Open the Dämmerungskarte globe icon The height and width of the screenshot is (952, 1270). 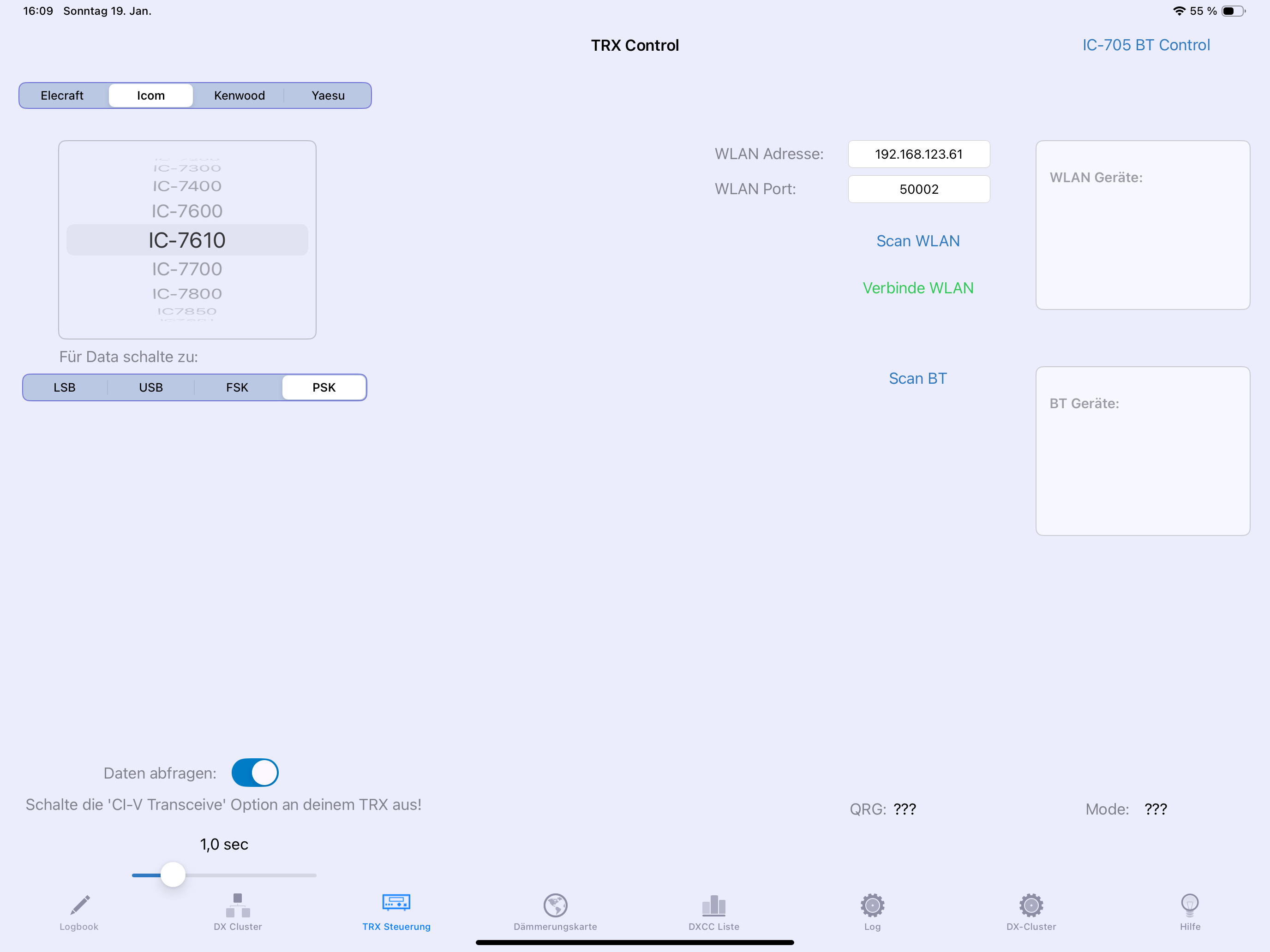[x=555, y=905]
